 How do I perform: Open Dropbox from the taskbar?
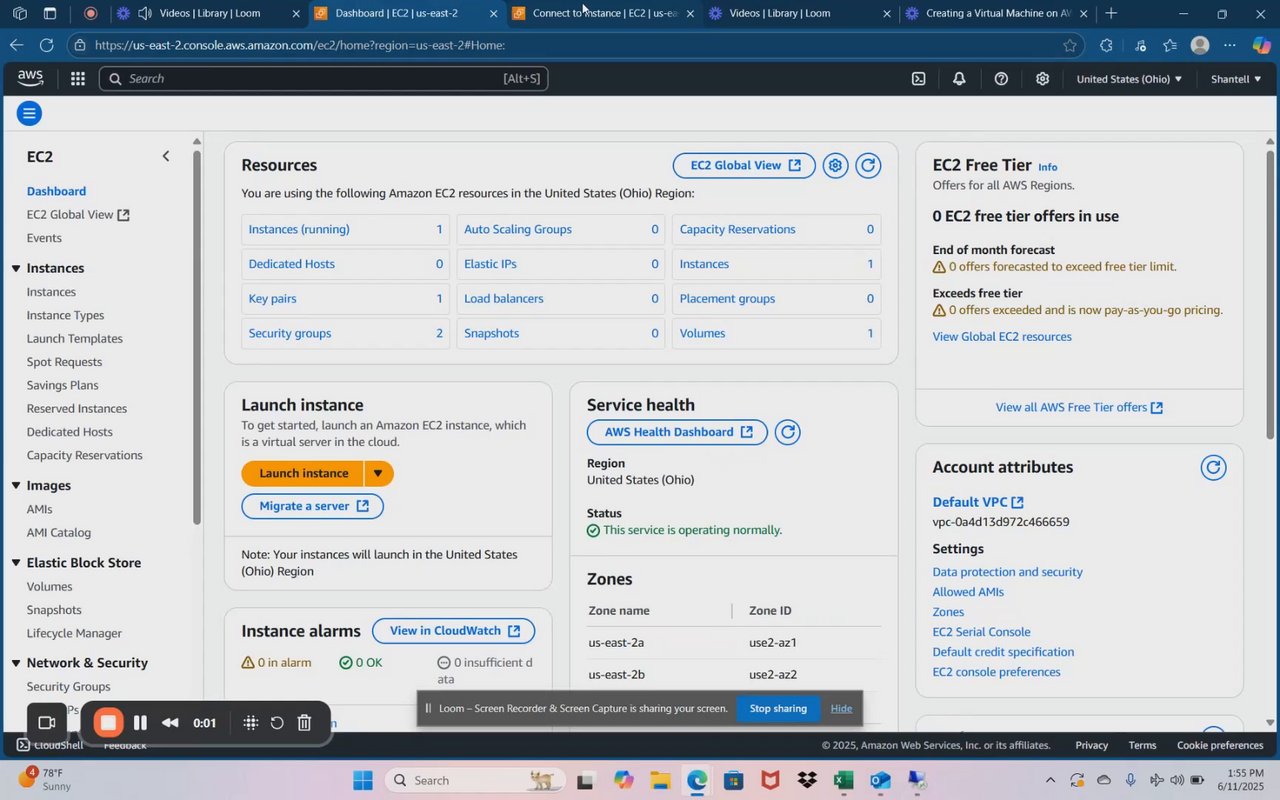pyautogui.click(x=806, y=781)
